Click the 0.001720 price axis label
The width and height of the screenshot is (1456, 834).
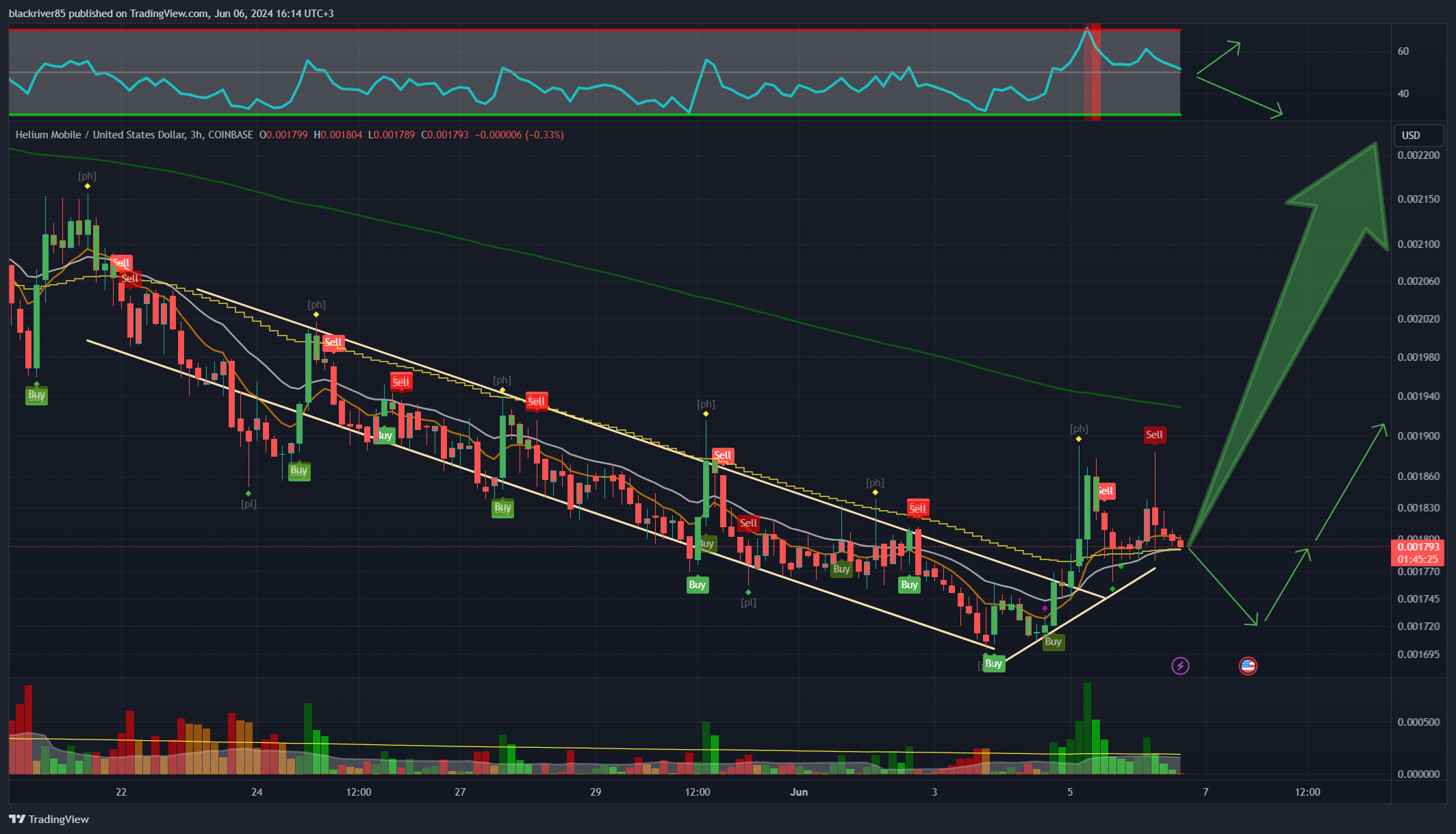pos(1418,627)
